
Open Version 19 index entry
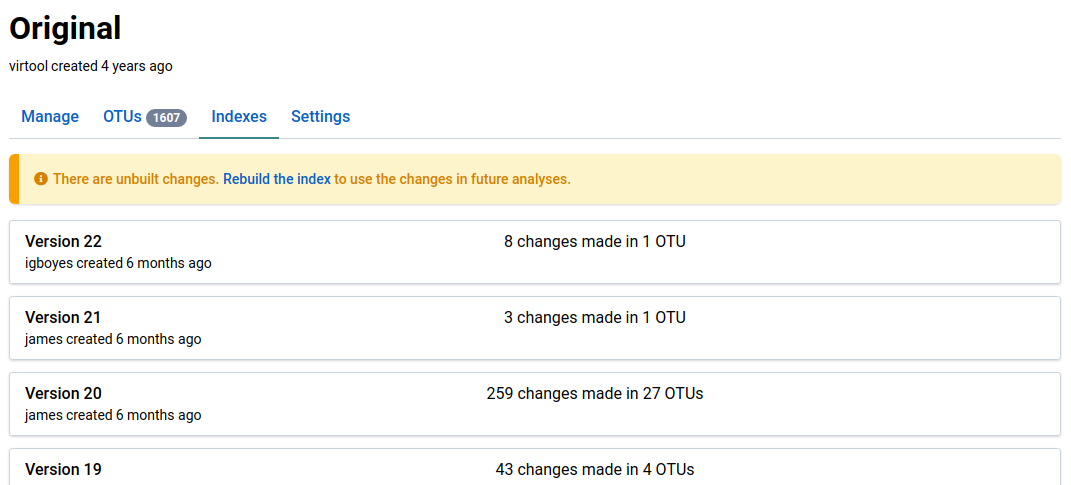point(63,469)
